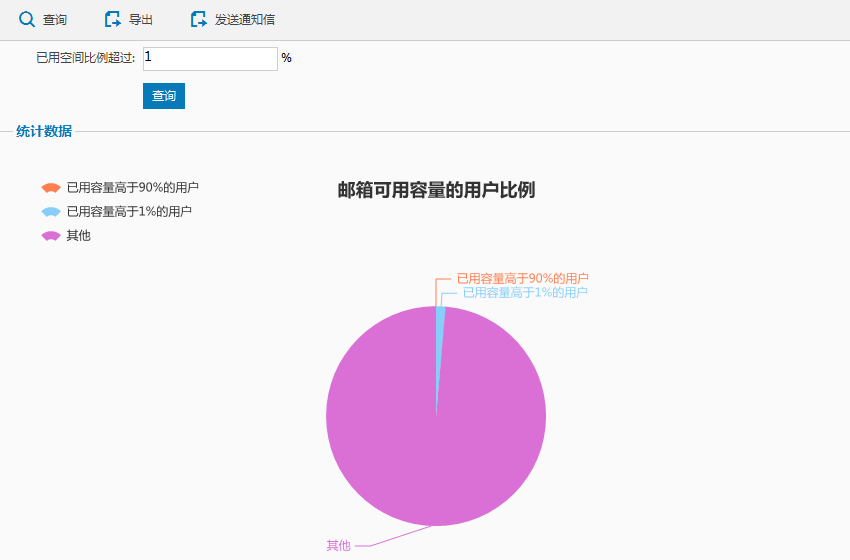Toggle legend text 其他
Screen dimensions: 850x560
pyautogui.click(x=78, y=236)
